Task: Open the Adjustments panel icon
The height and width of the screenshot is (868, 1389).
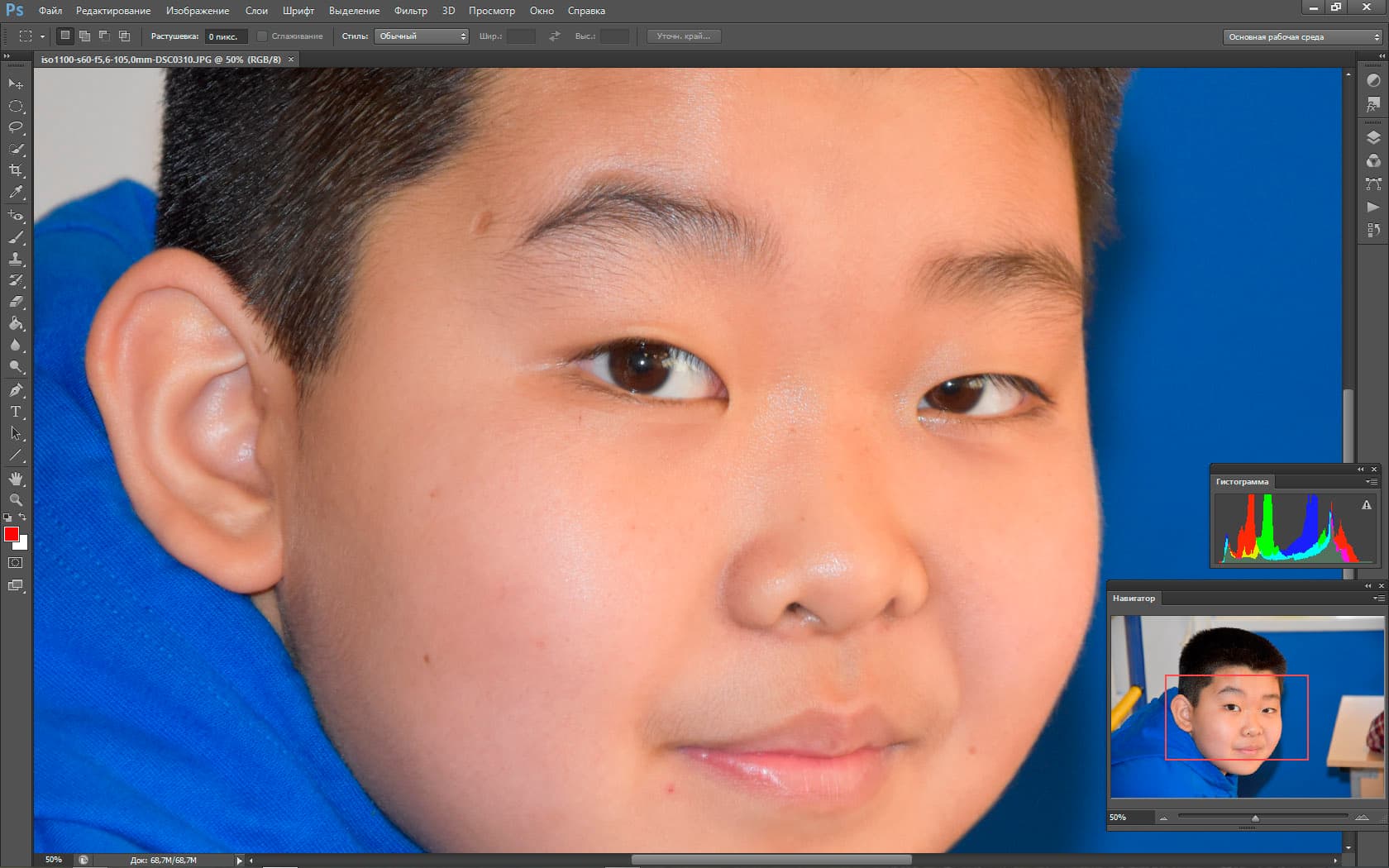Action: pyautogui.click(x=1373, y=80)
